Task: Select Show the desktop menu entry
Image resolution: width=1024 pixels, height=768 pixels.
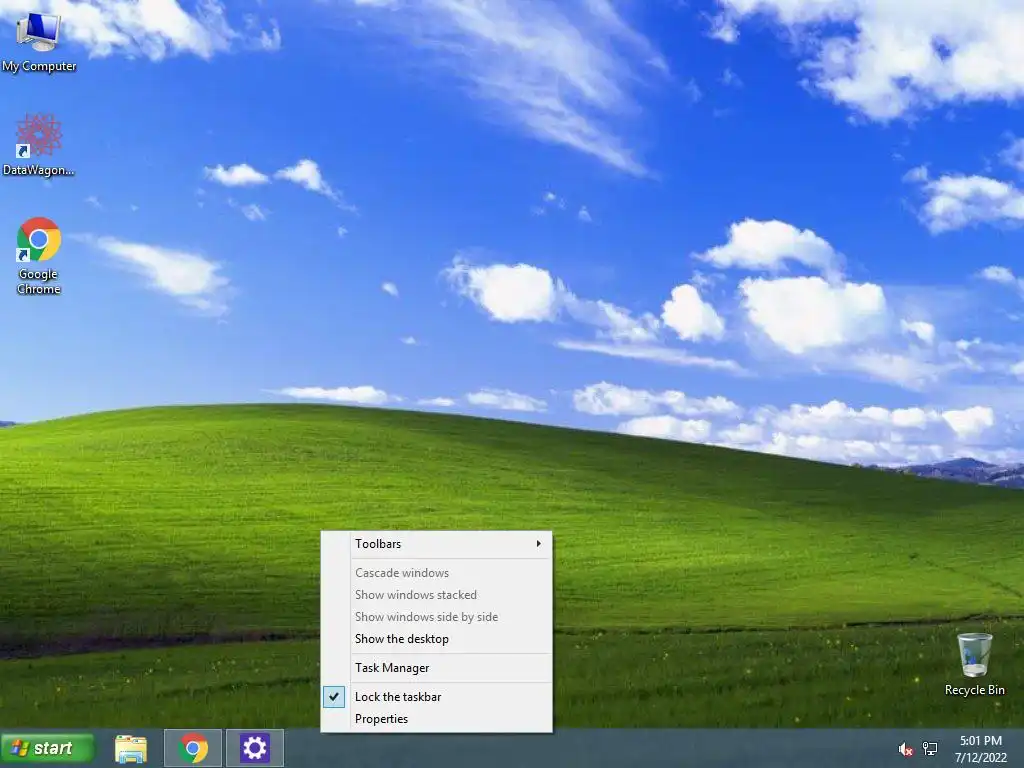Action: [x=436, y=639]
